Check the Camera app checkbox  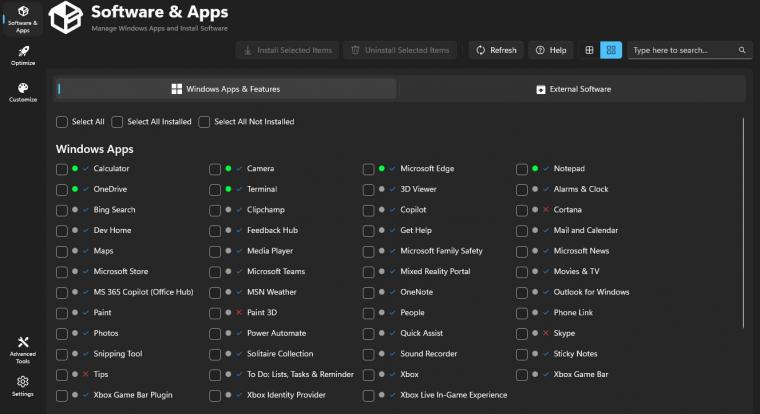[215, 169]
